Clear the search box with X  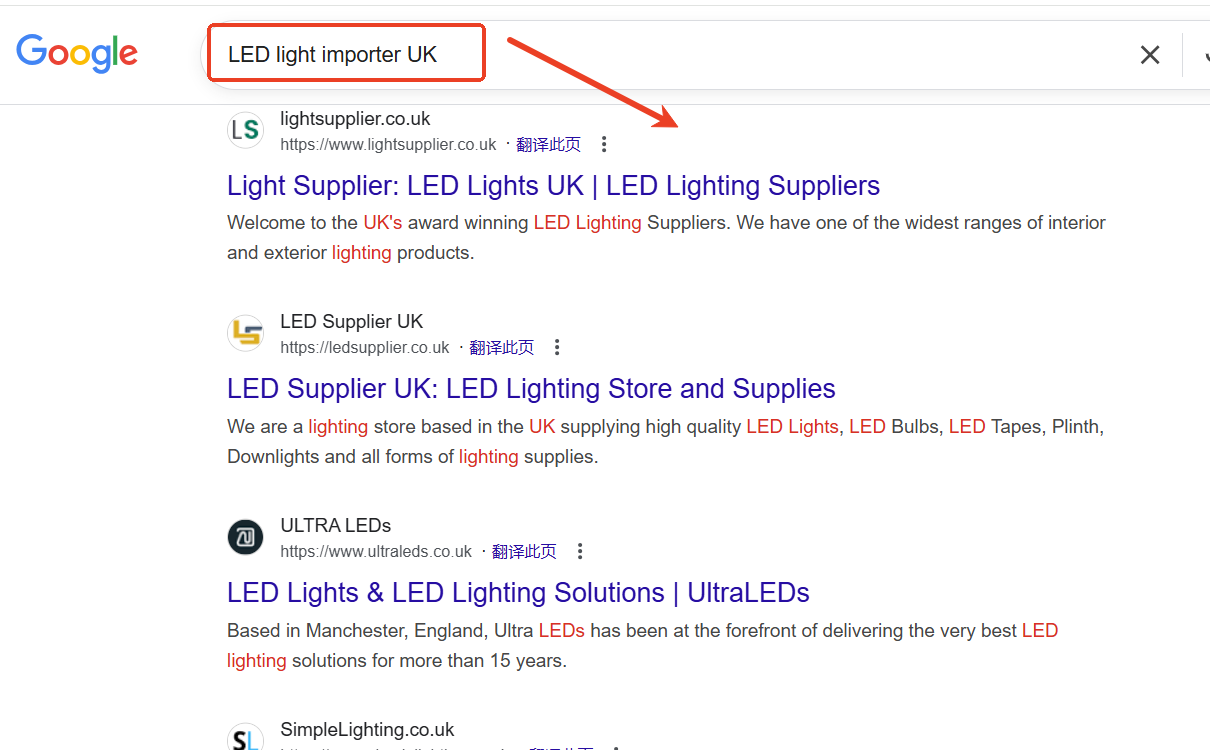[1150, 55]
